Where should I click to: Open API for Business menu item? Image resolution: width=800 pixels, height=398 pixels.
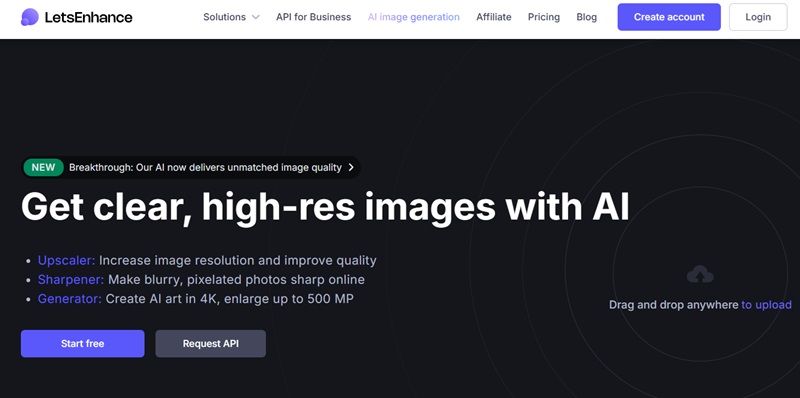(x=313, y=17)
